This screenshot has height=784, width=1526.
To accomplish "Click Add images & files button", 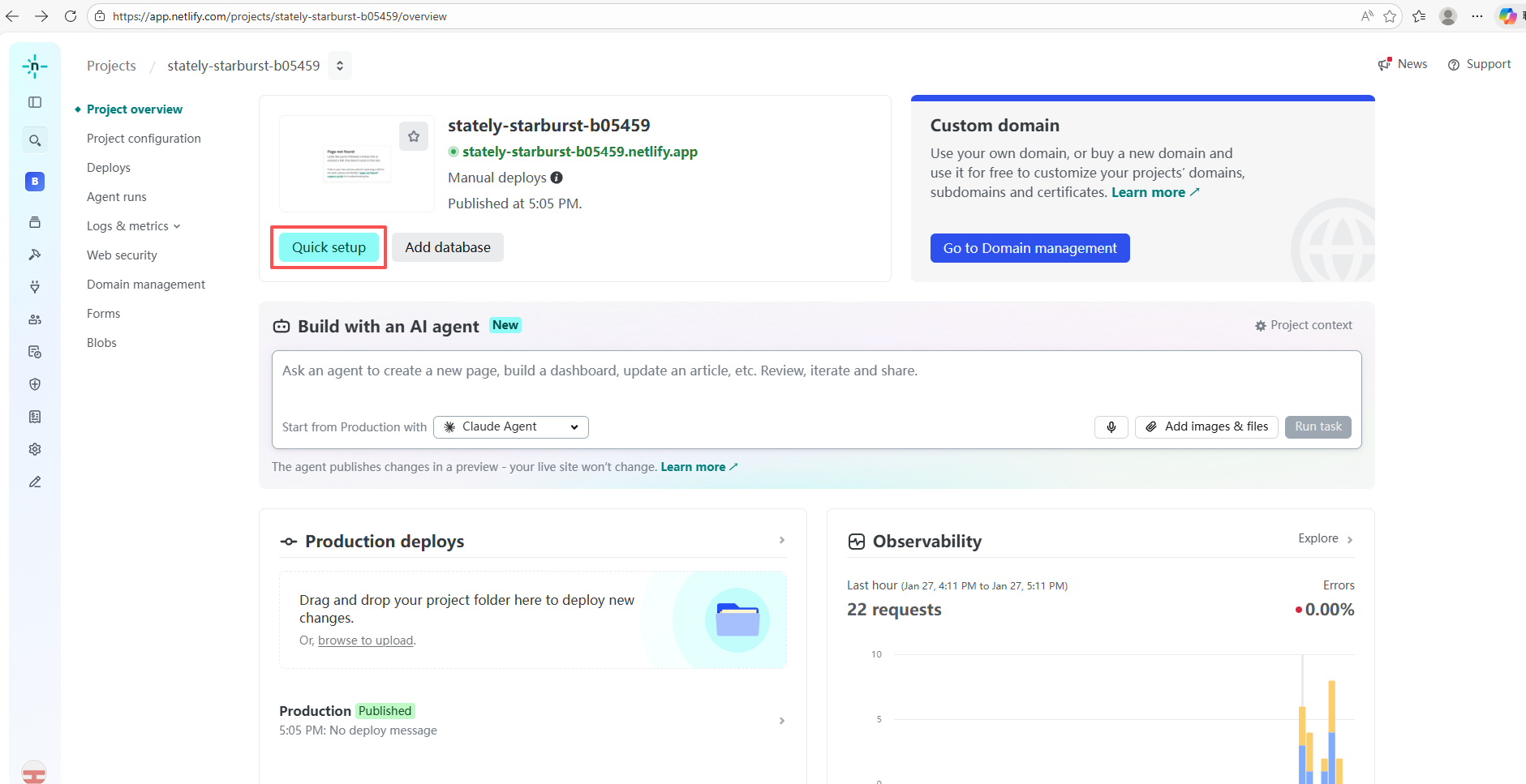I will click(1207, 426).
